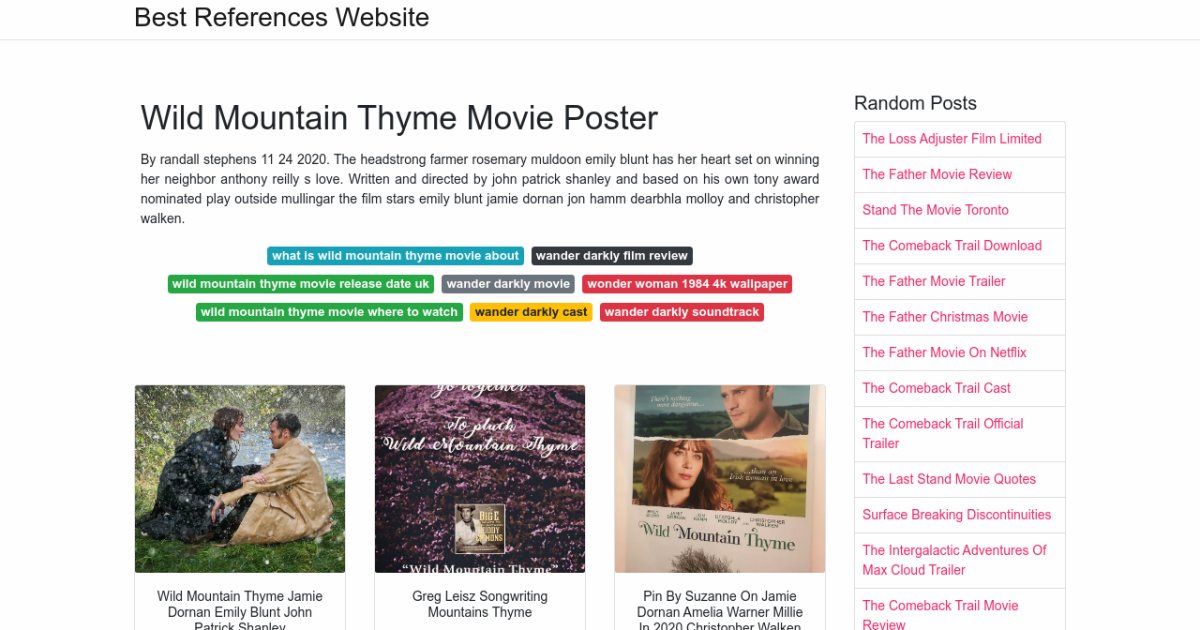Viewport: 1200px width, 630px height.
Task: Open the 'wander darkly soundtrack' tag
Action: [x=682, y=312]
